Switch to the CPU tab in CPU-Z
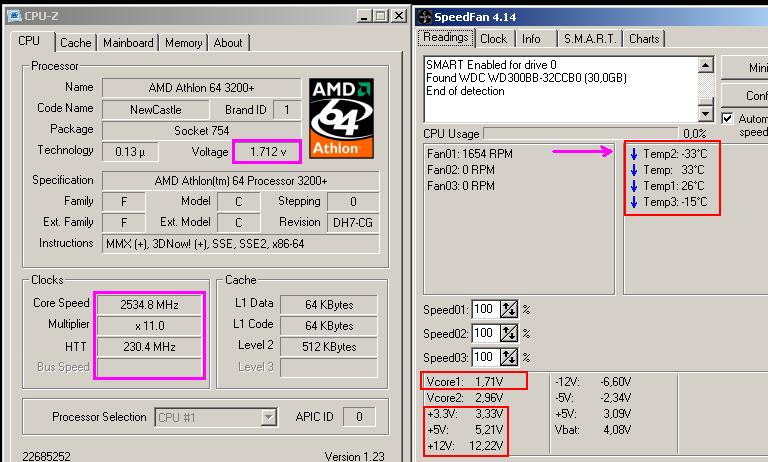The width and height of the screenshot is (768, 462). [x=29, y=41]
